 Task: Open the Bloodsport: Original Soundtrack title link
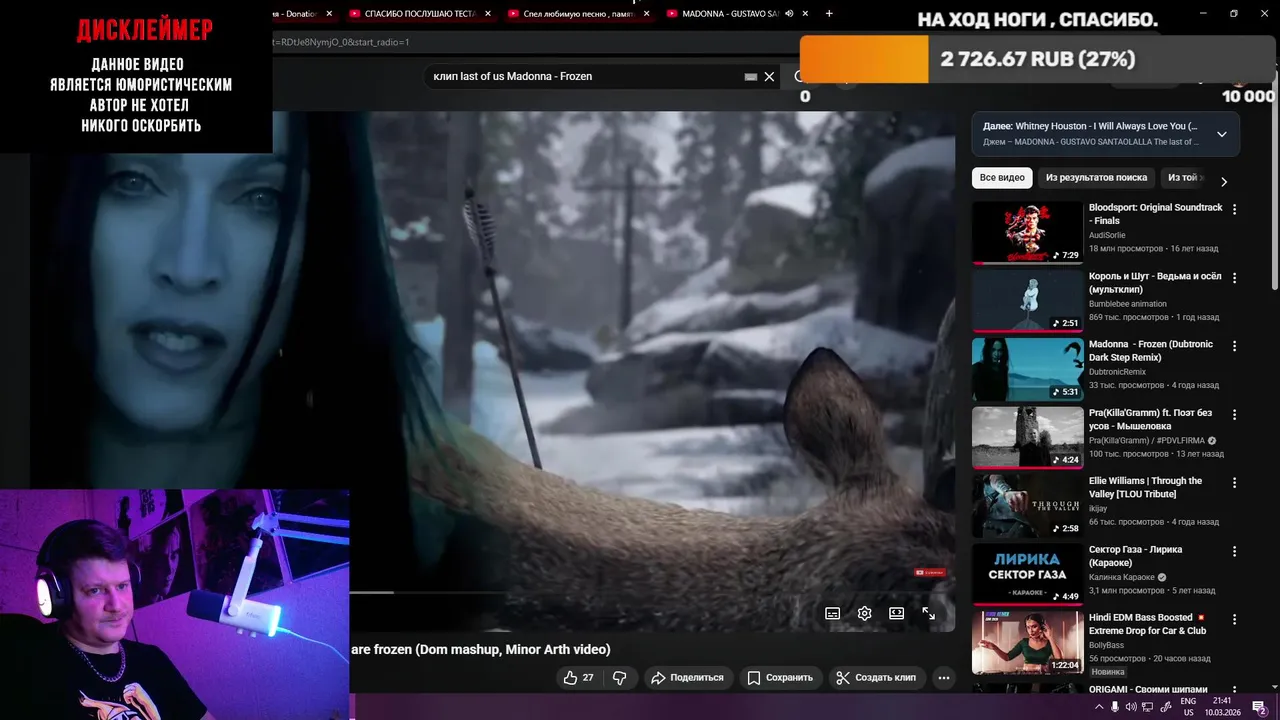[1155, 214]
